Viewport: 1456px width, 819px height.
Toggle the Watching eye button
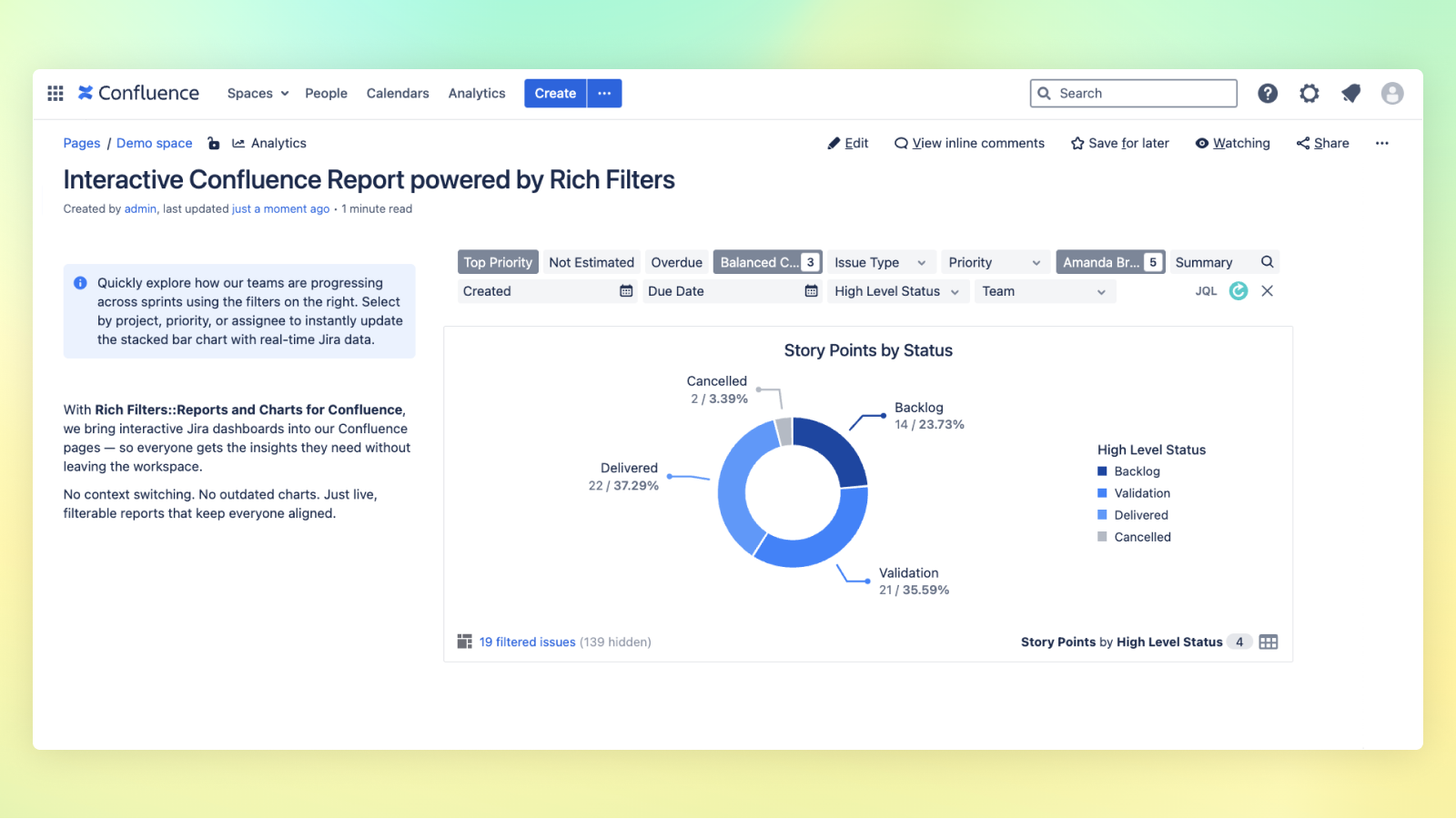pos(1232,143)
